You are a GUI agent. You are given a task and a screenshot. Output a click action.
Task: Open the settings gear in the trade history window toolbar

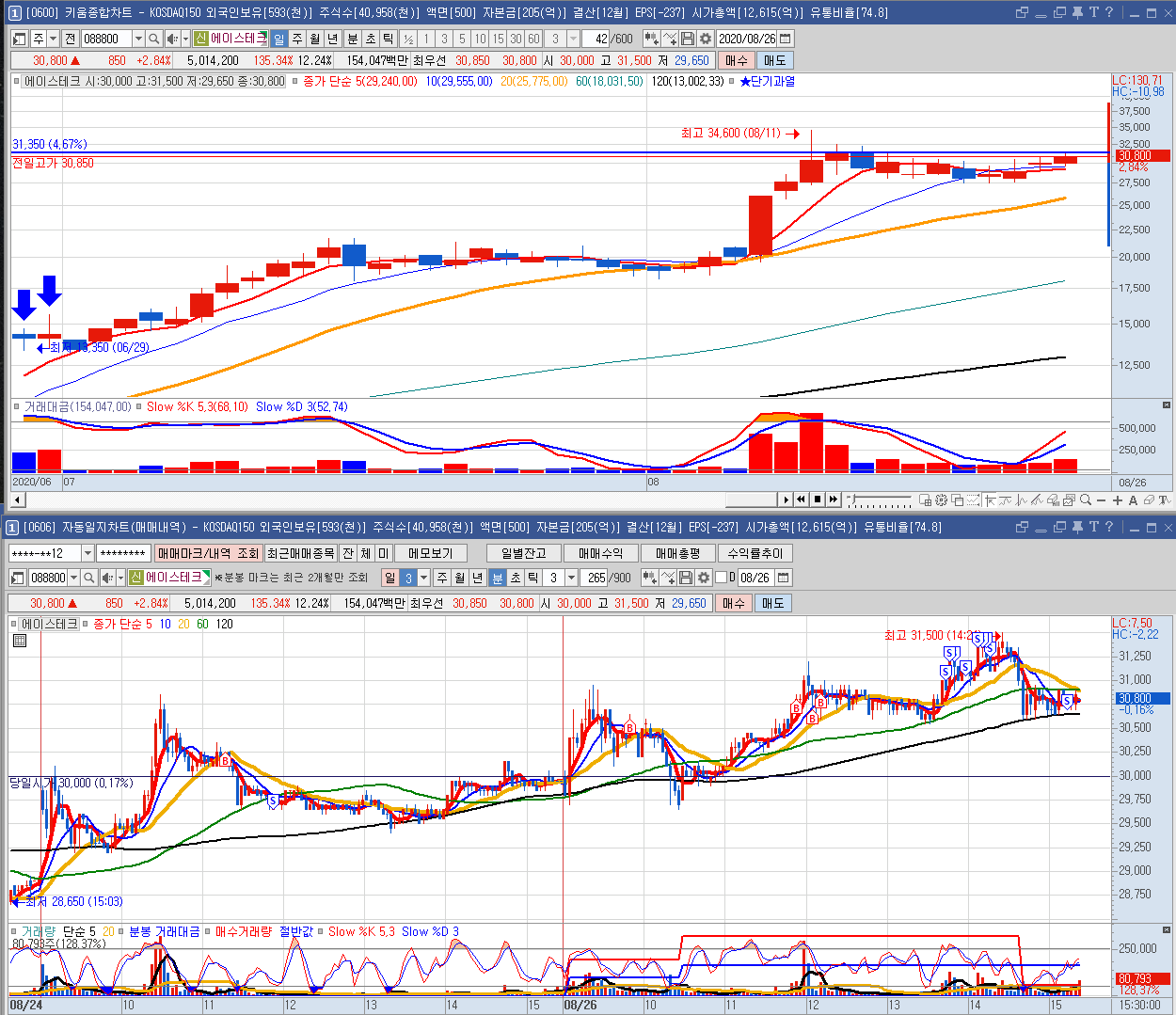point(703,578)
